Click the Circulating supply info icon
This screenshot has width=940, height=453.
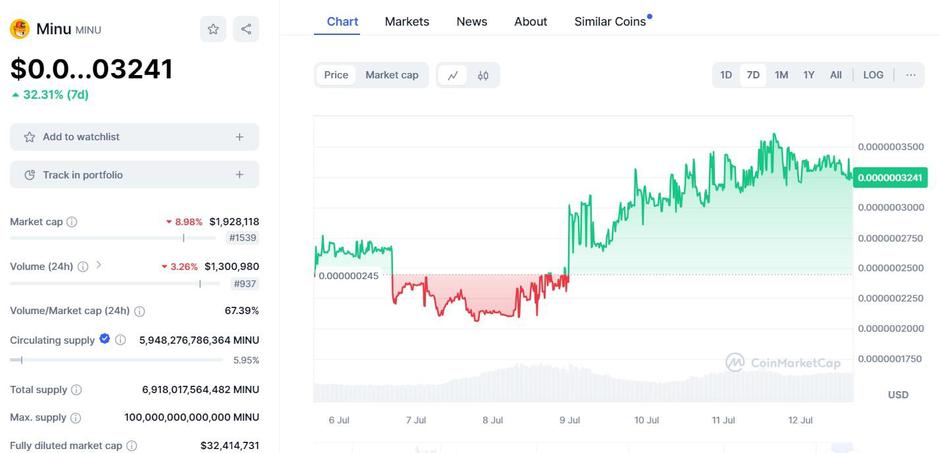pyautogui.click(x=120, y=340)
